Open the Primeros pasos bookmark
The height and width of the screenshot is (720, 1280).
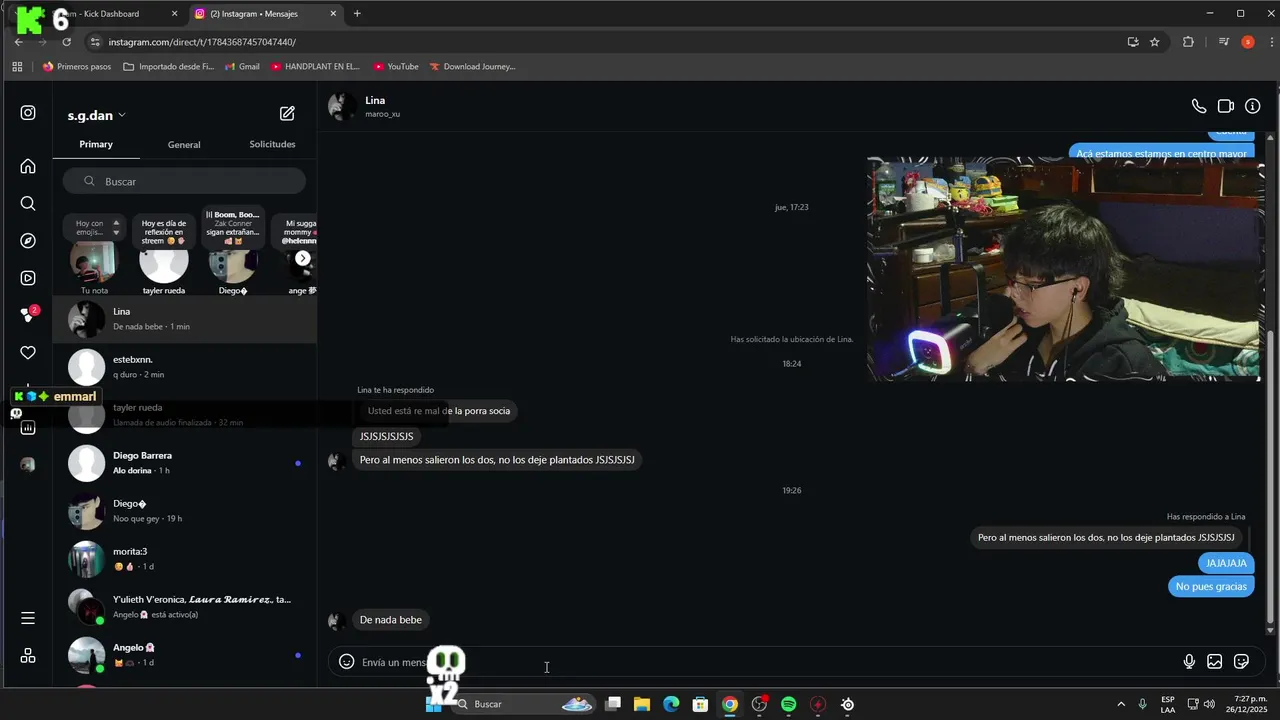77,66
